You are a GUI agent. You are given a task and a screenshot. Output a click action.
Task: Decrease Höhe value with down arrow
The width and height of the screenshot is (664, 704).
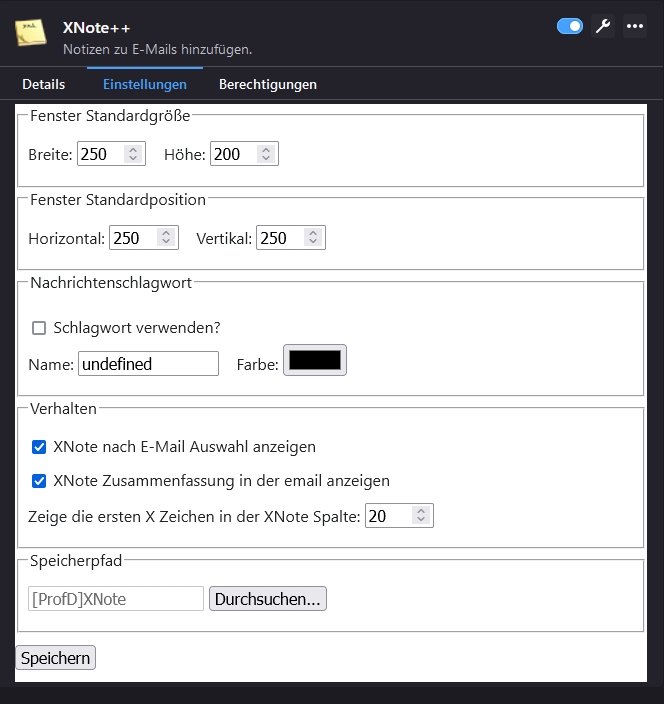tap(266, 158)
